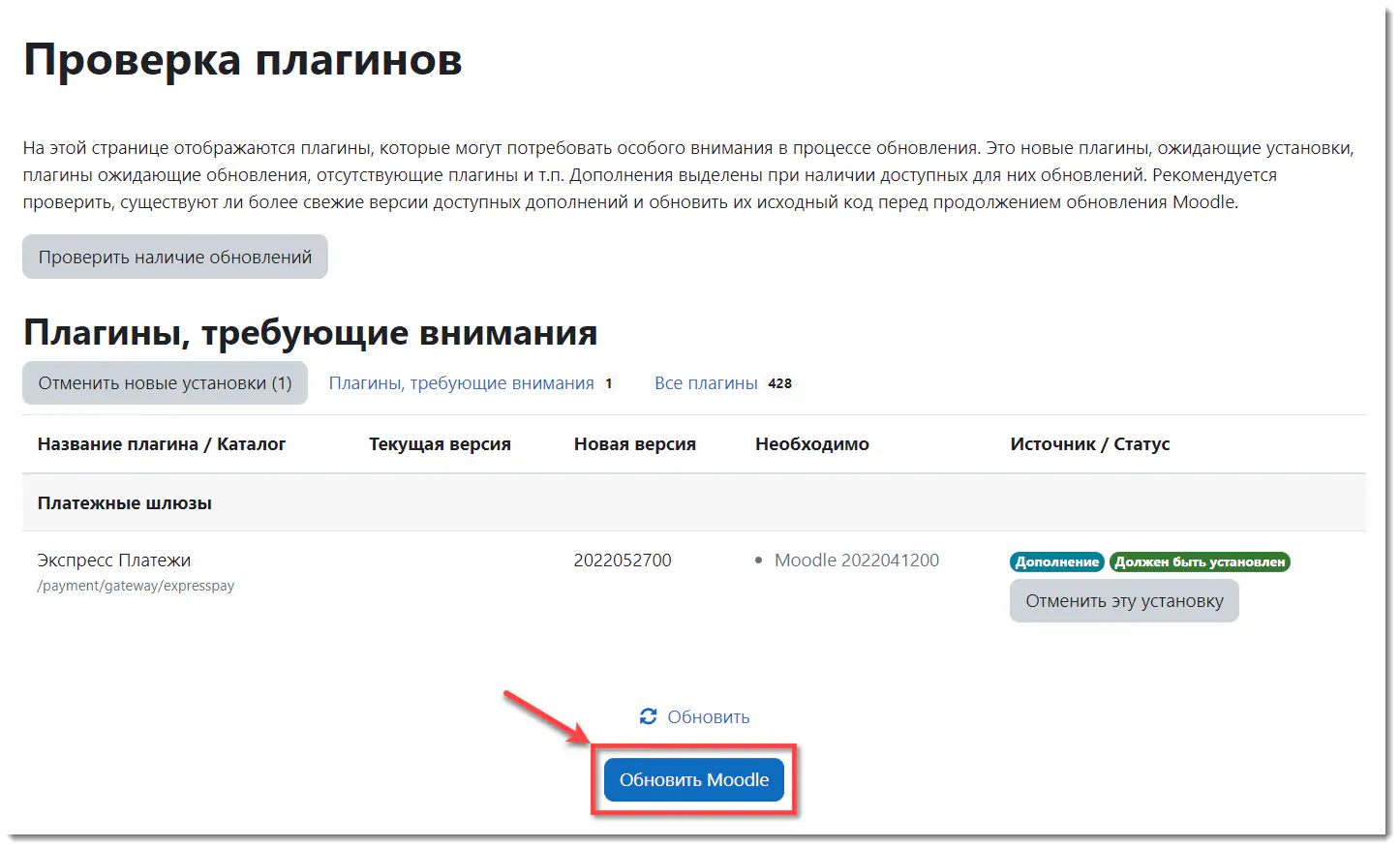Click the Отменить новые установки (1) button
The height and width of the screenshot is (849, 1400).
pyautogui.click(x=165, y=382)
